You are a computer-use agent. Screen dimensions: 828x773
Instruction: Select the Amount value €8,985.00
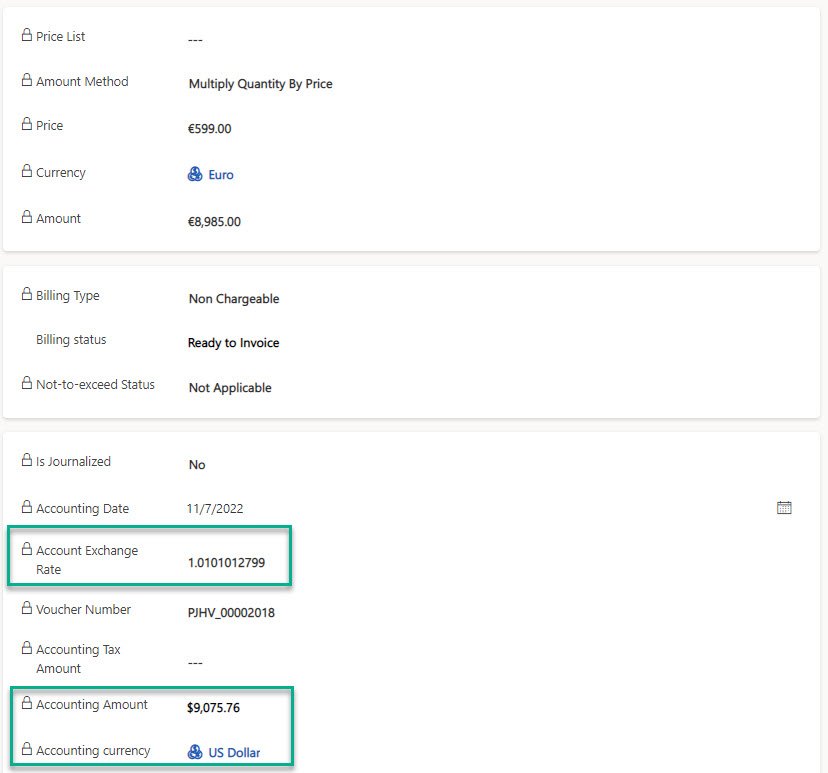click(x=214, y=222)
